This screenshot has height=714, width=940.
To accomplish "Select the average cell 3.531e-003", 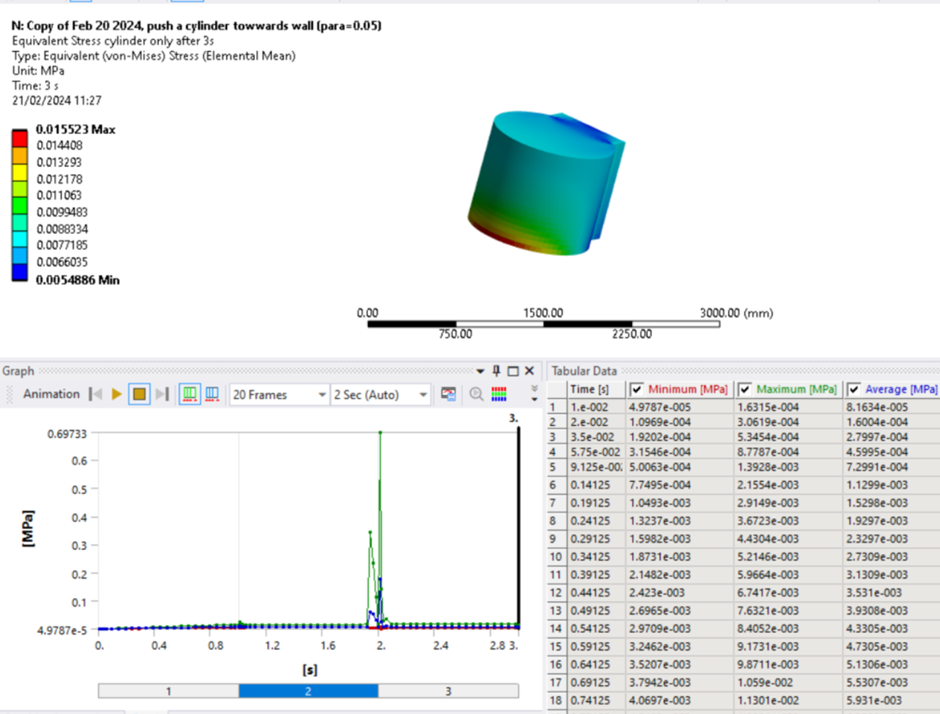I will 893,593.
